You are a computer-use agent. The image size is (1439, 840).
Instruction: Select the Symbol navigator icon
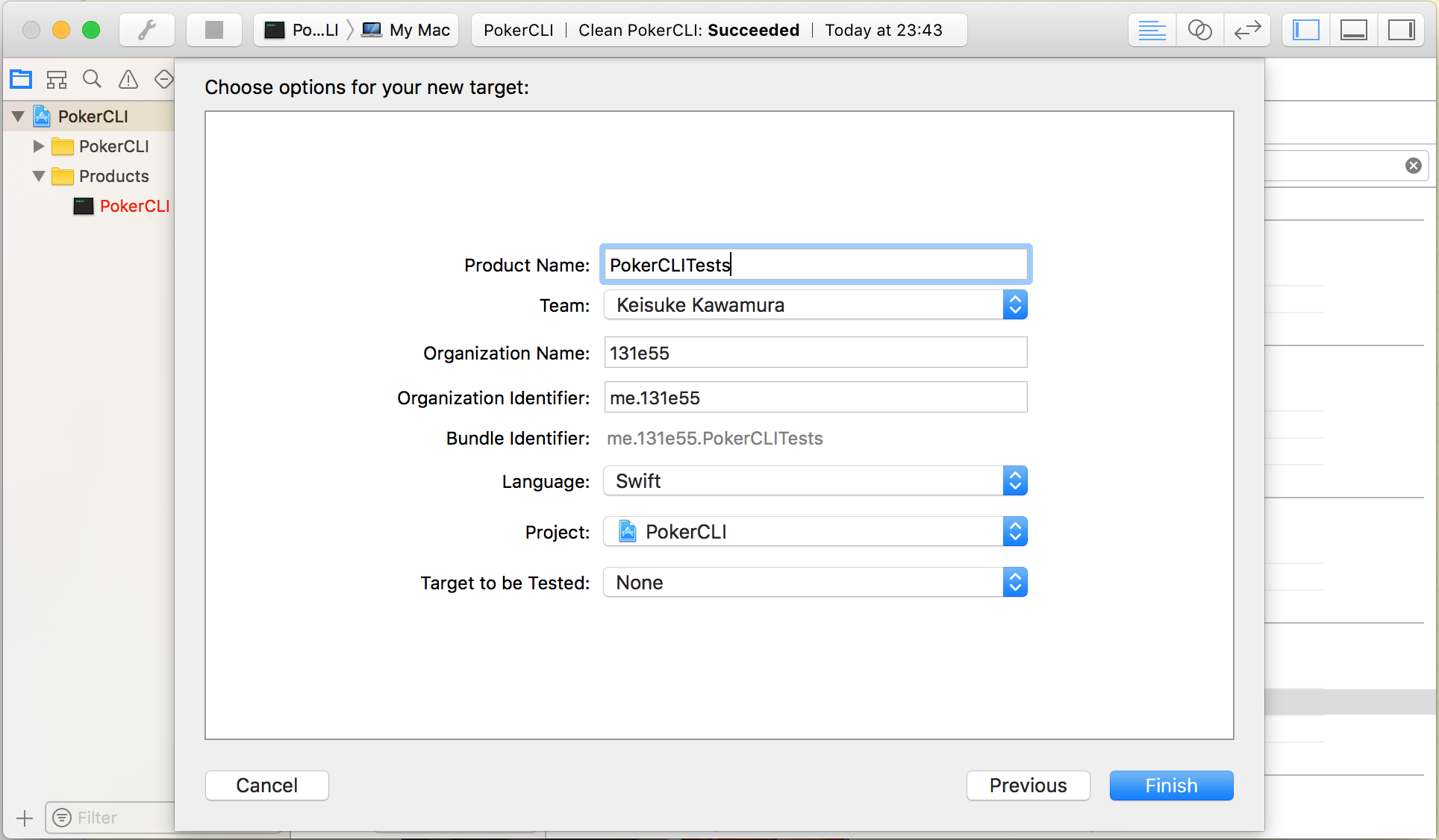[x=57, y=78]
